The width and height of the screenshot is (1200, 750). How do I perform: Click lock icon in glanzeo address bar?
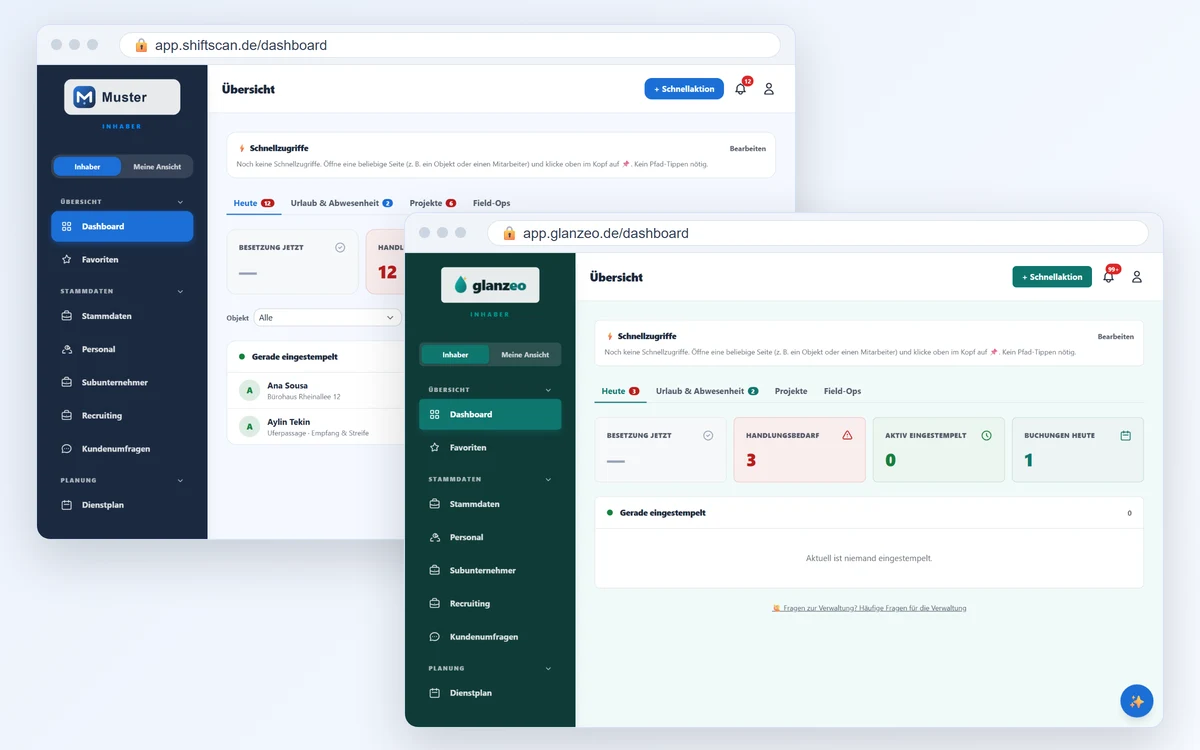tap(509, 233)
